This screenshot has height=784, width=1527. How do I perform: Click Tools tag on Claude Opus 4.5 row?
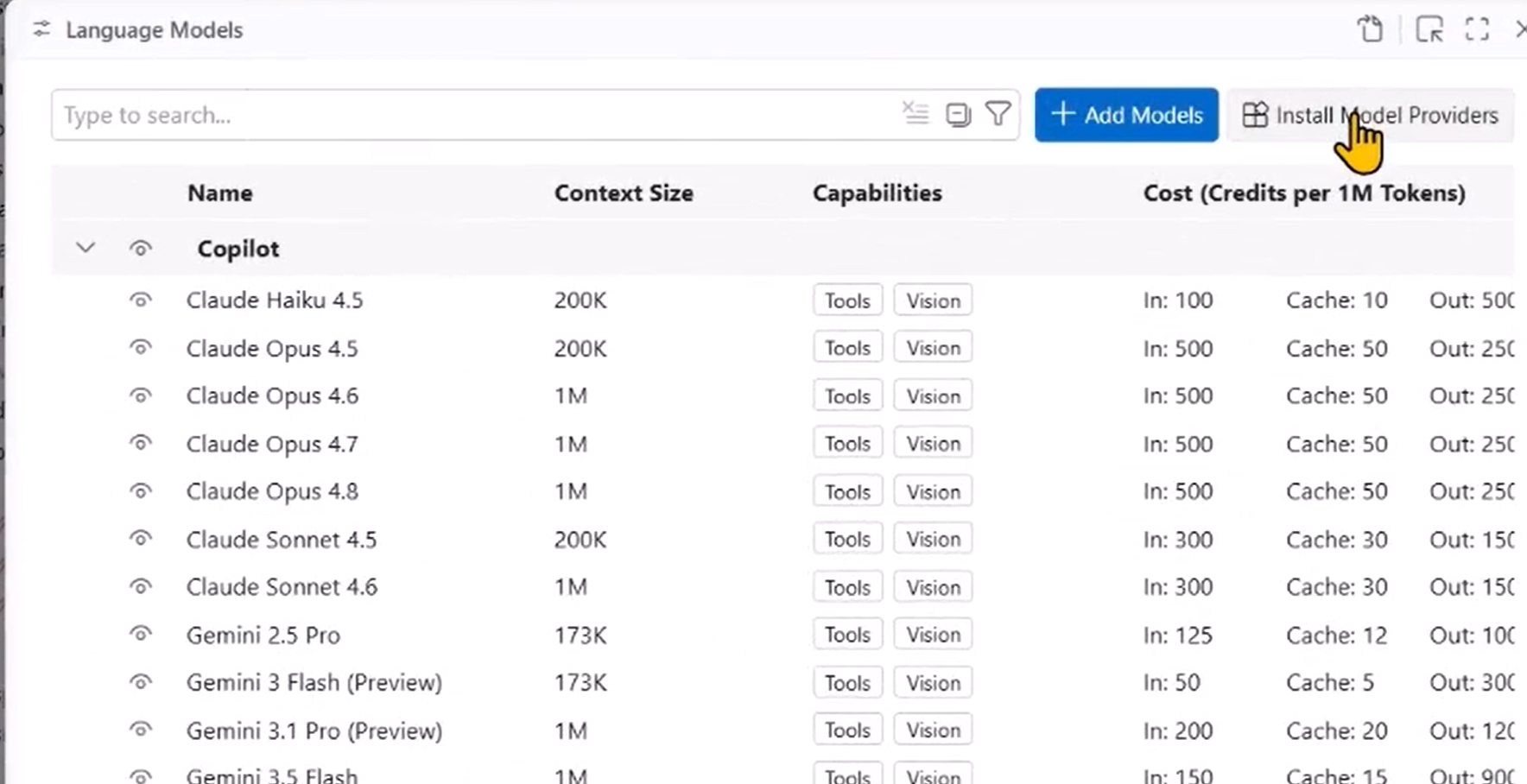pos(847,348)
